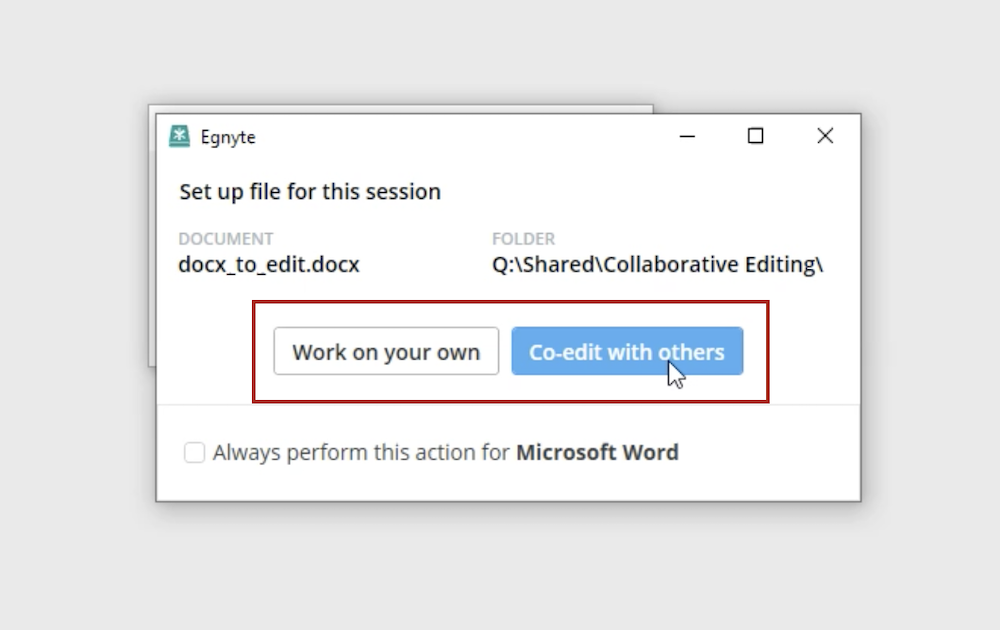Click the docx_to_edit.docx document name
The image size is (1000, 630).
pos(268,264)
